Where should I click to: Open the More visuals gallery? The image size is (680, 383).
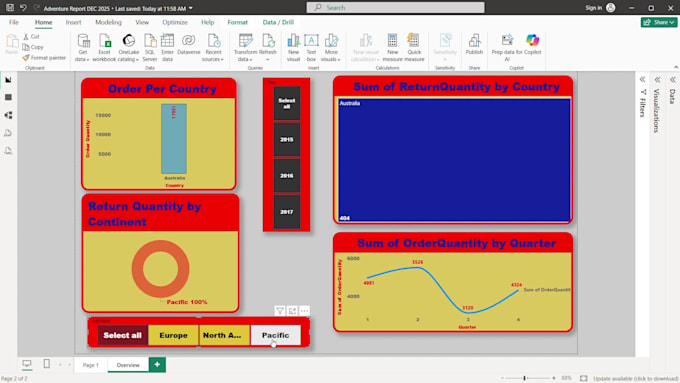point(331,48)
